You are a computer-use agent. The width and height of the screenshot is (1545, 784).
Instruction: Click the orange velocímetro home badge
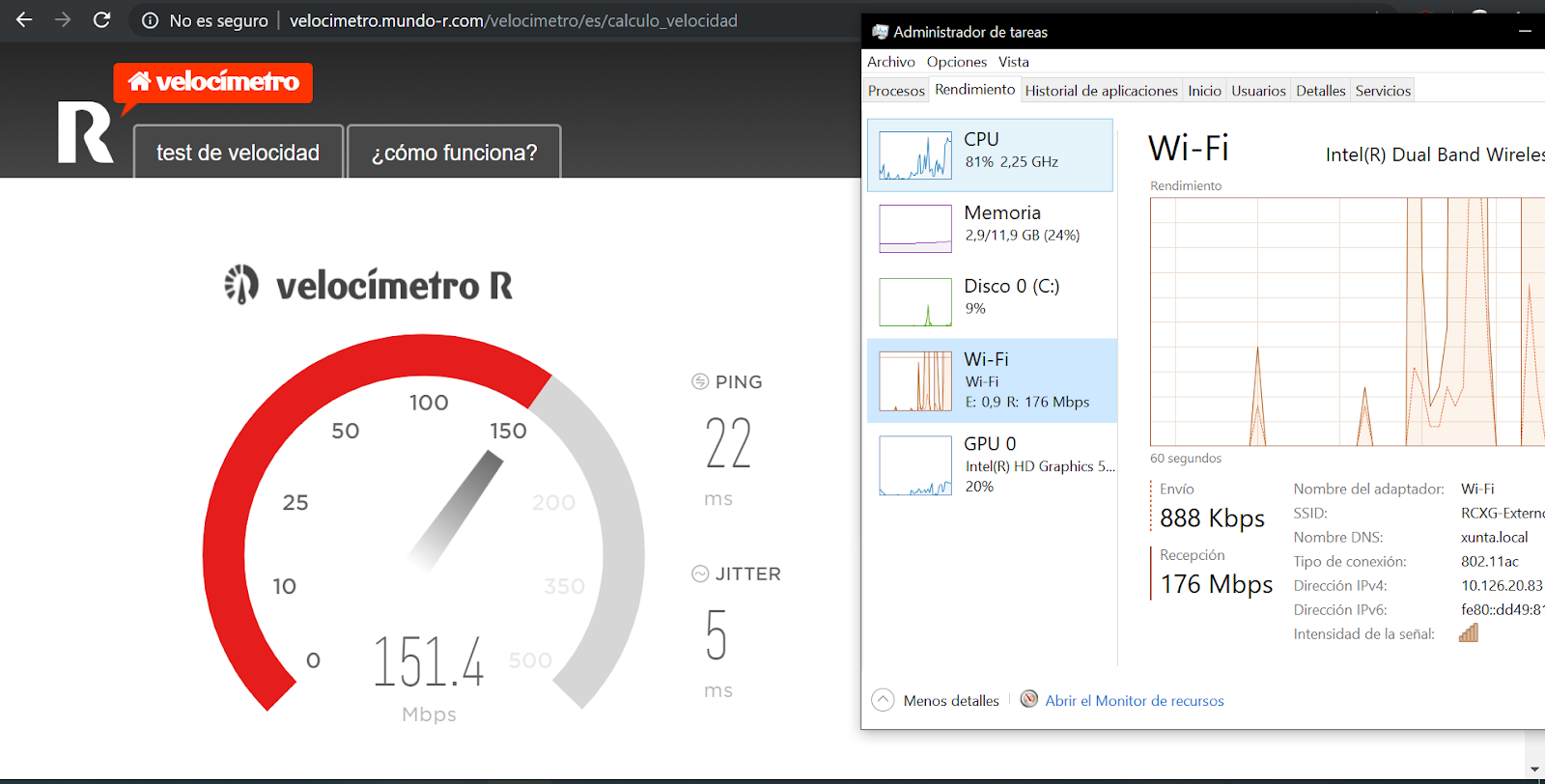(x=212, y=83)
